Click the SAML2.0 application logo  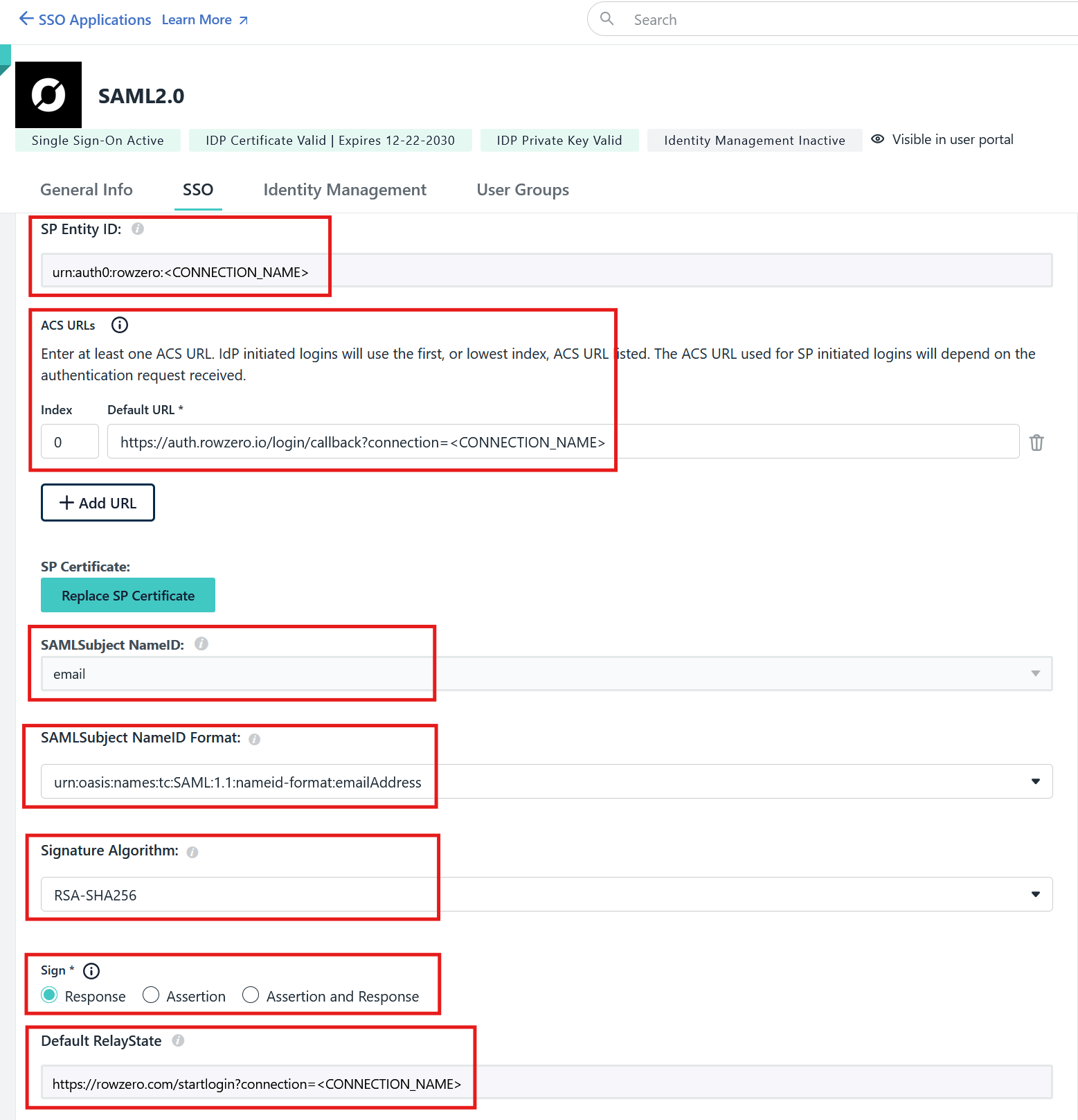[48, 95]
